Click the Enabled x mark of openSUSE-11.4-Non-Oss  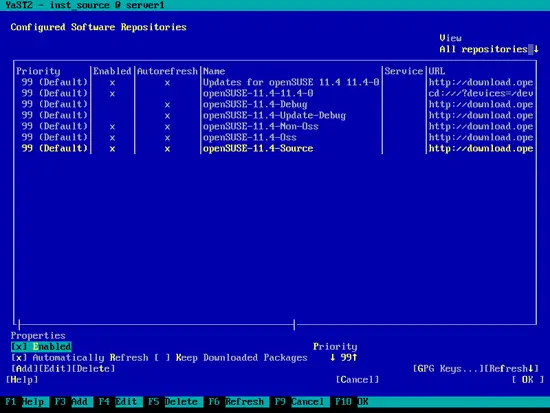click(112, 127)
